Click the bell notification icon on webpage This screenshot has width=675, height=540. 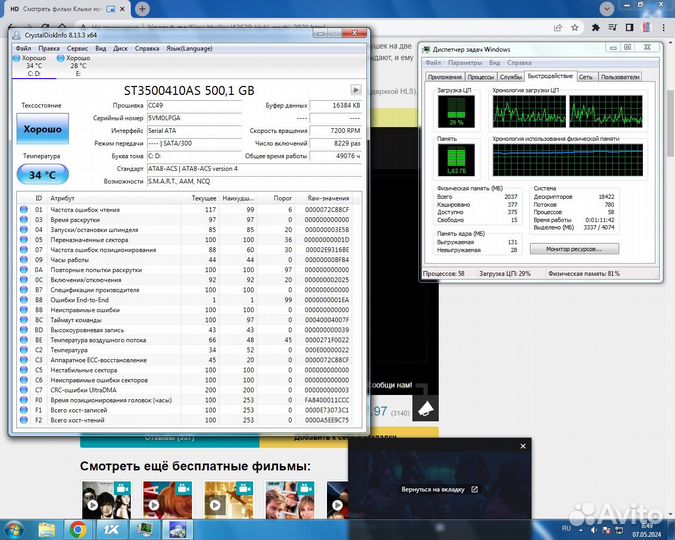click(426, 408)
